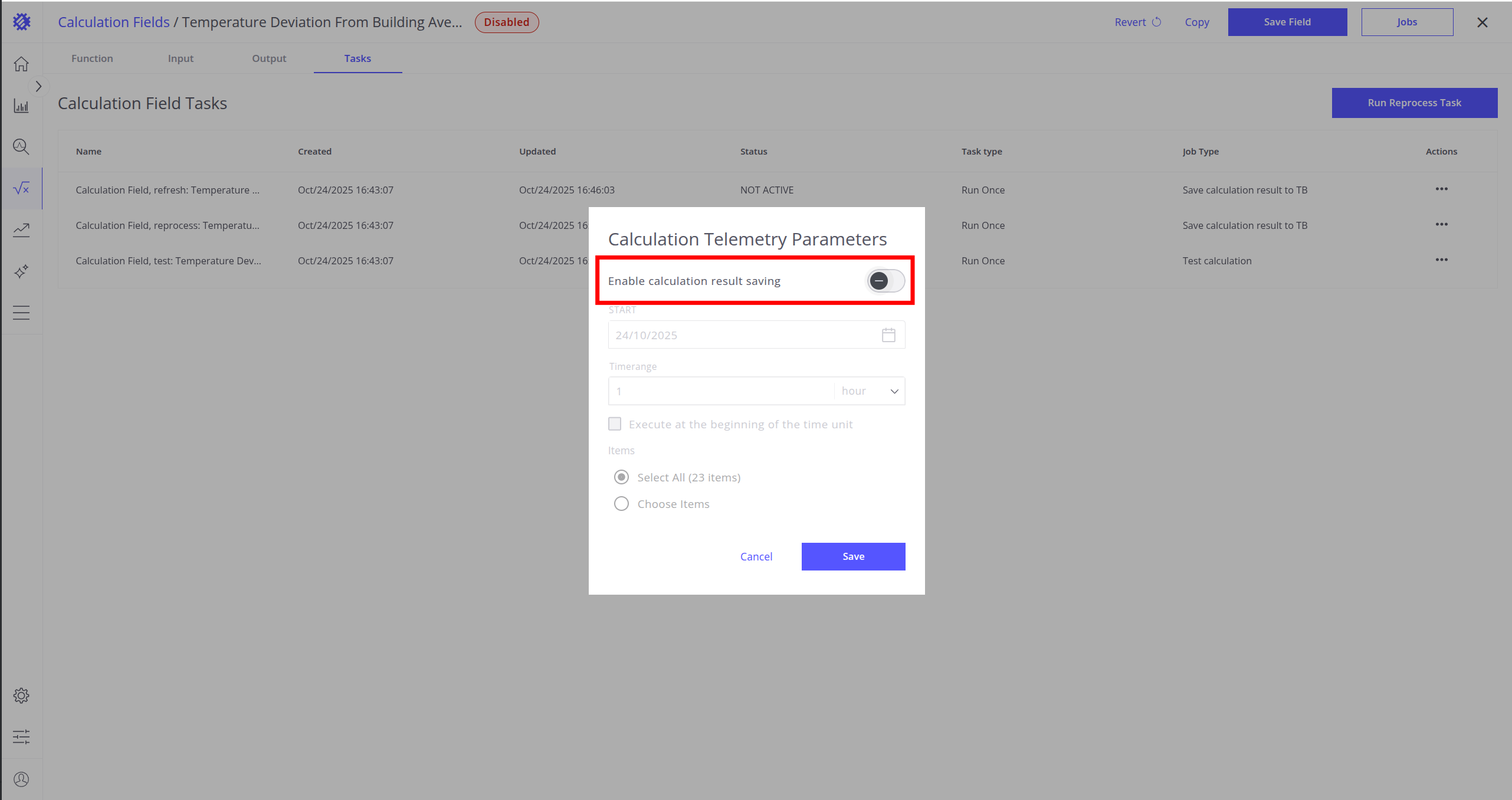Image resolution: width=1512 pixels, height=800 pixels.
Task: Click the Cancel link in dialog
Action: 756,556
